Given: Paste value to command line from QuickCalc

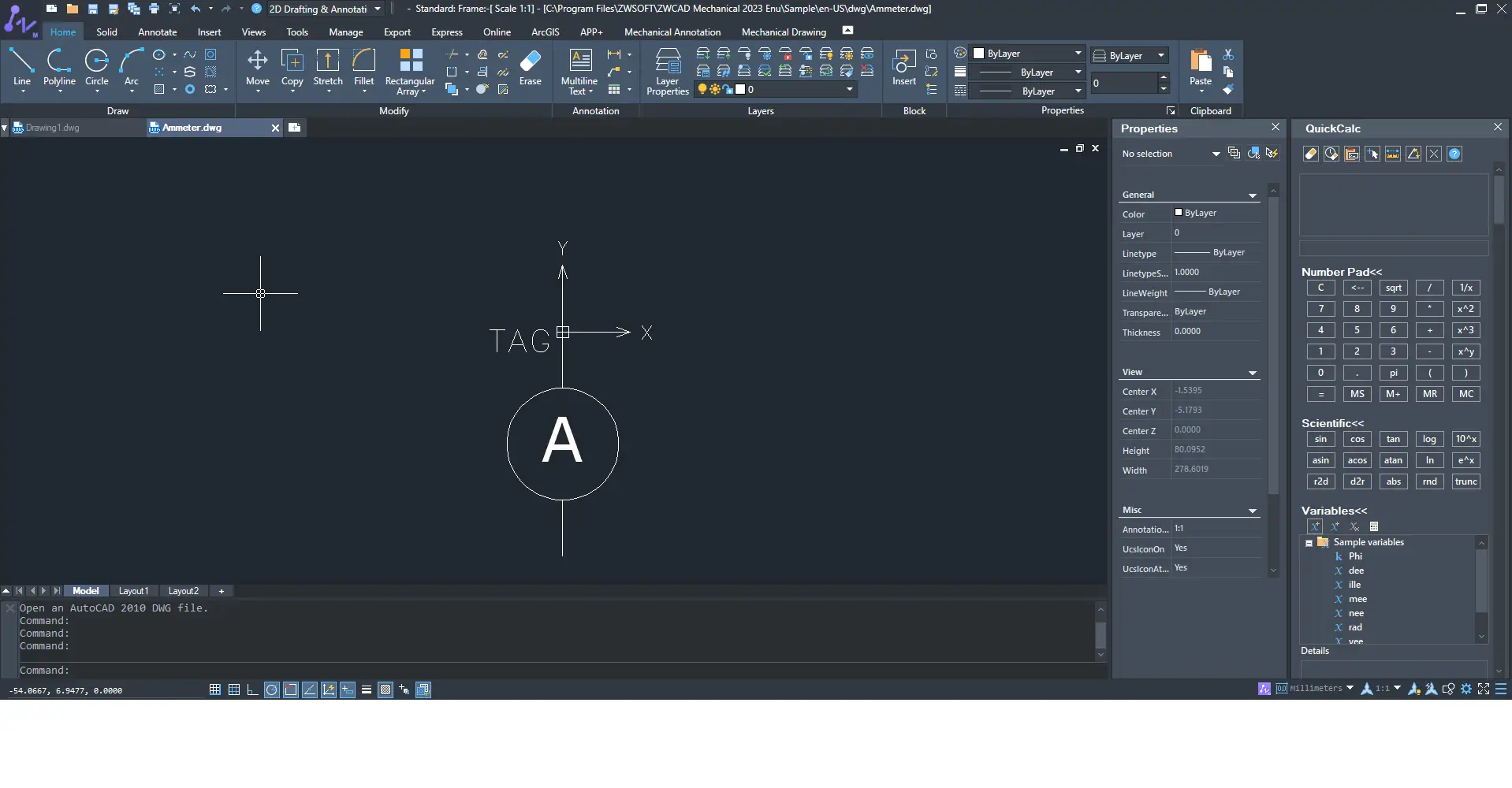Looking at the screenshot, I should 1352,154.
